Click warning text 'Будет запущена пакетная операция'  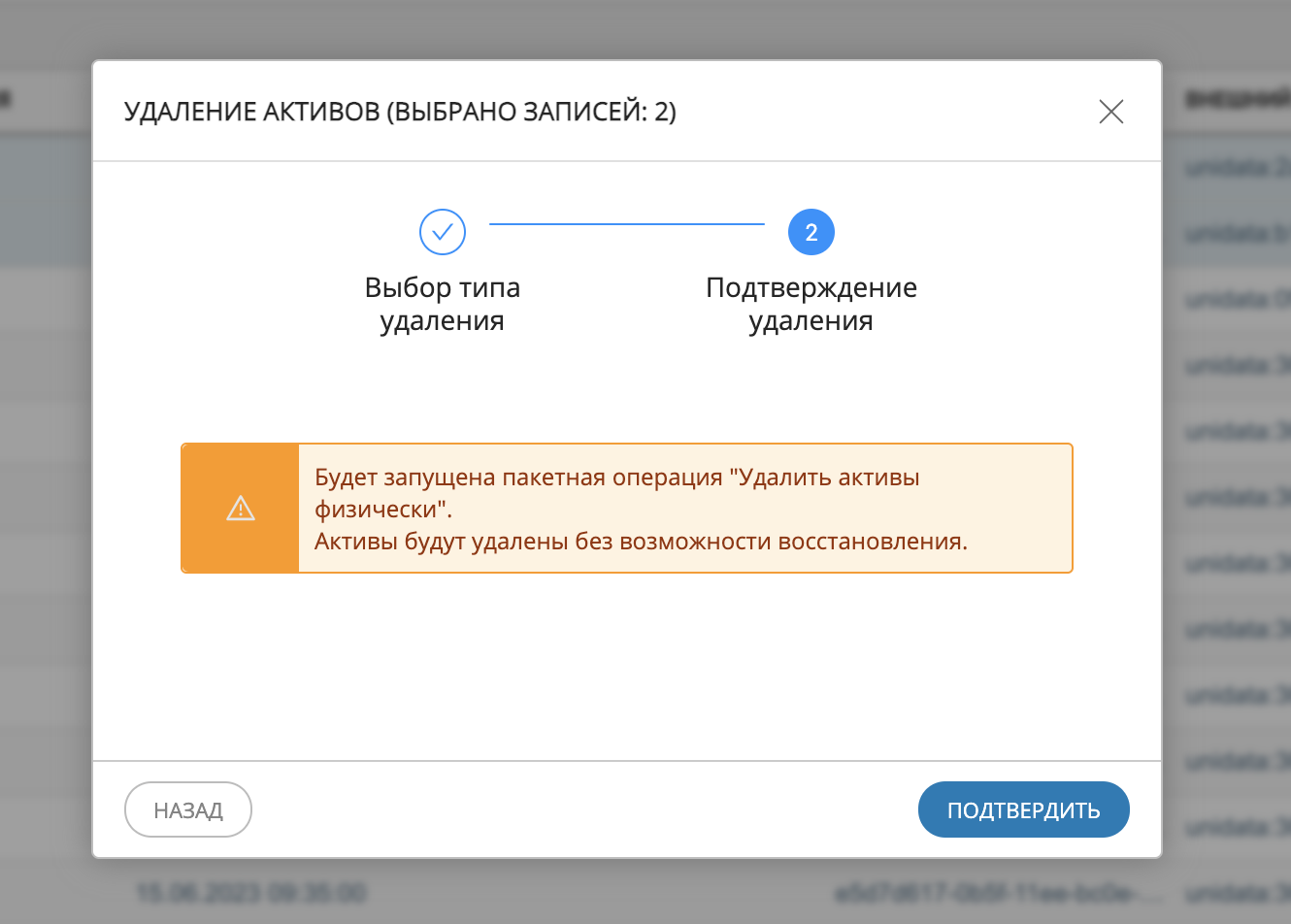coord(519,478)
